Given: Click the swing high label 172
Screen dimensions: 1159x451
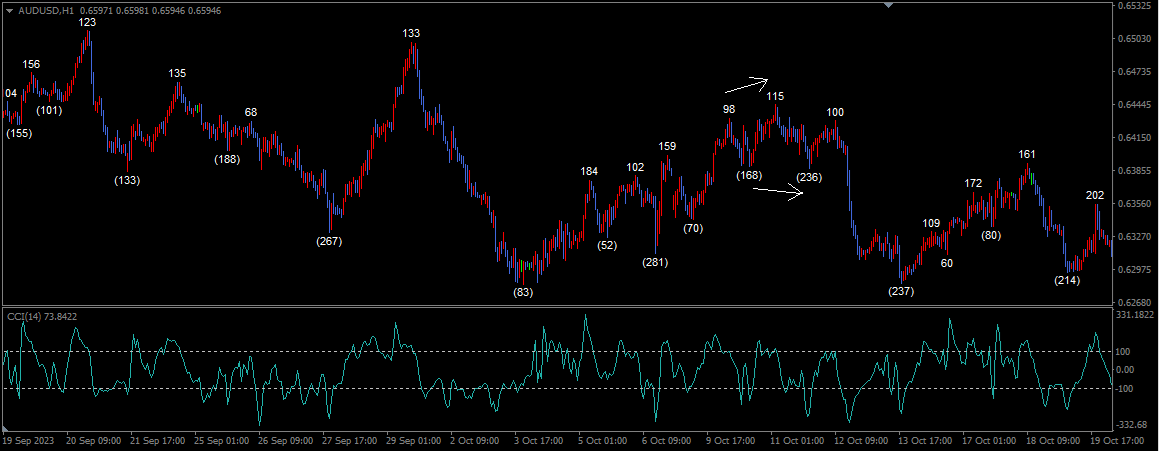Looking at the screenshot, I should click(x=973, y=183).
